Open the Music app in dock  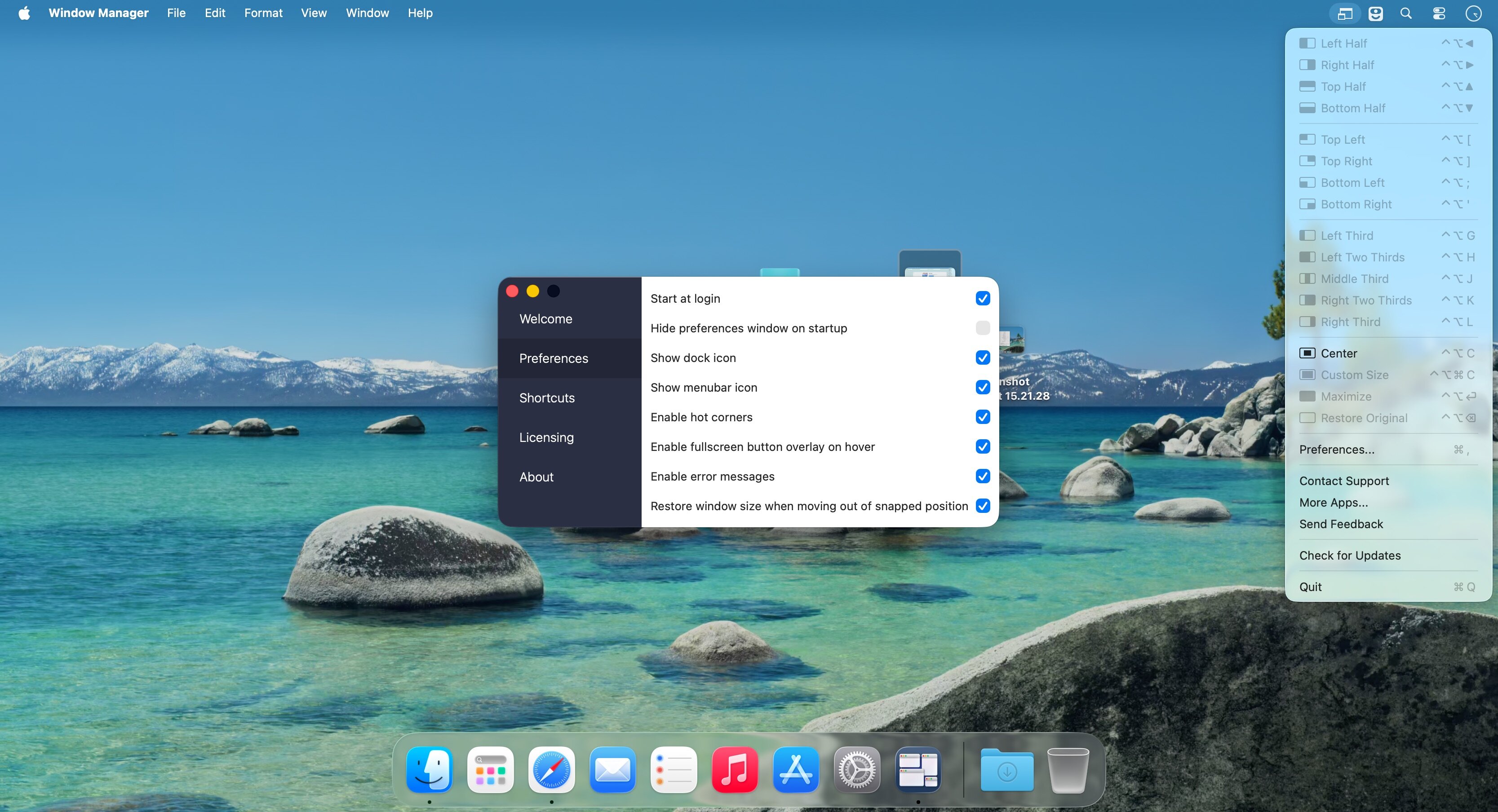(x=735, y=770)
